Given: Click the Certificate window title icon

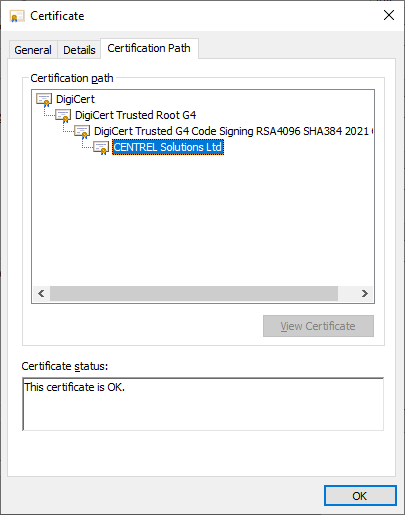Looking at the screenshot, I should pyautogui.click(x=17, y=16).
